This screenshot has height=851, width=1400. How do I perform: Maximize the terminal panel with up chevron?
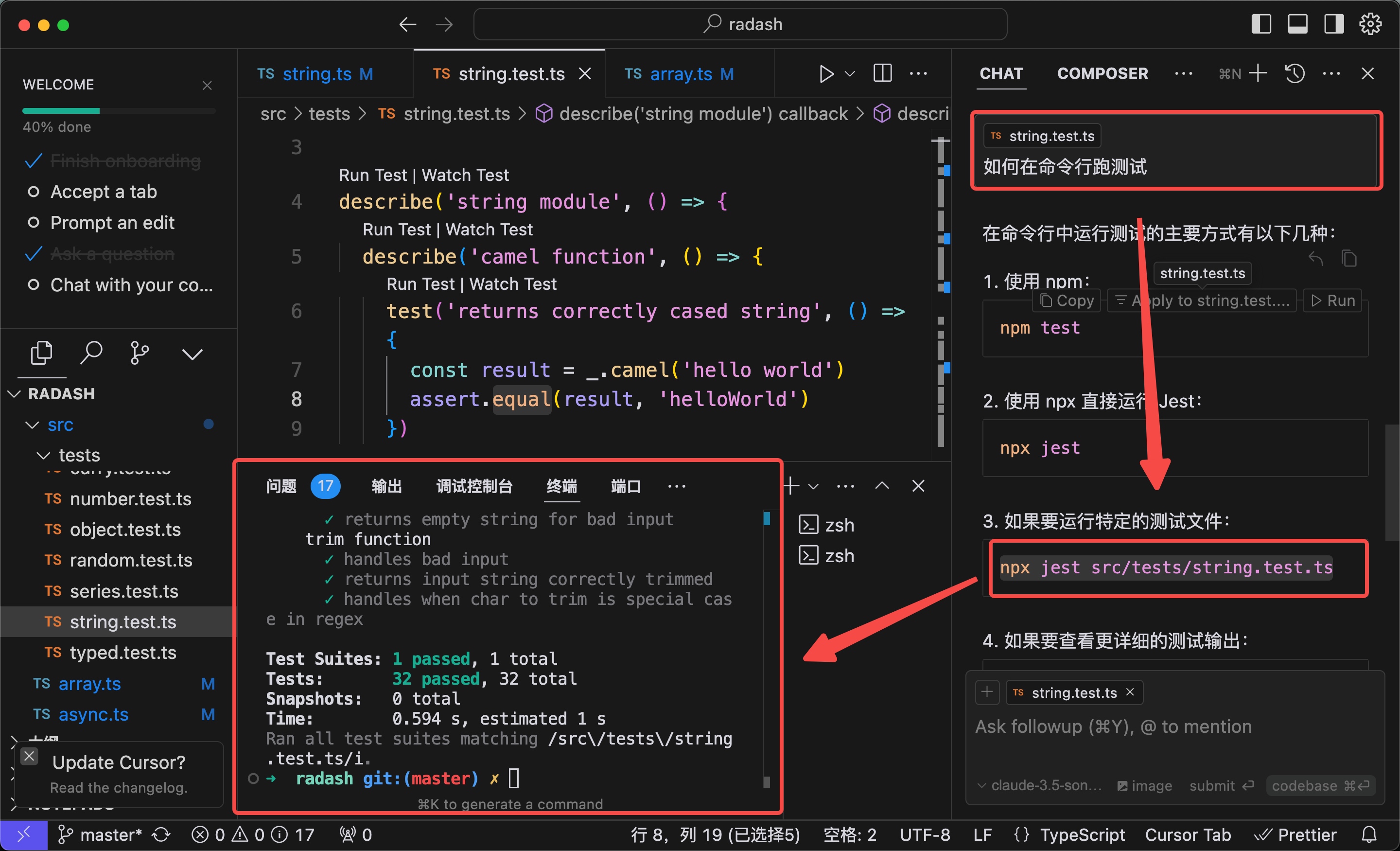(x=882, y=485)
